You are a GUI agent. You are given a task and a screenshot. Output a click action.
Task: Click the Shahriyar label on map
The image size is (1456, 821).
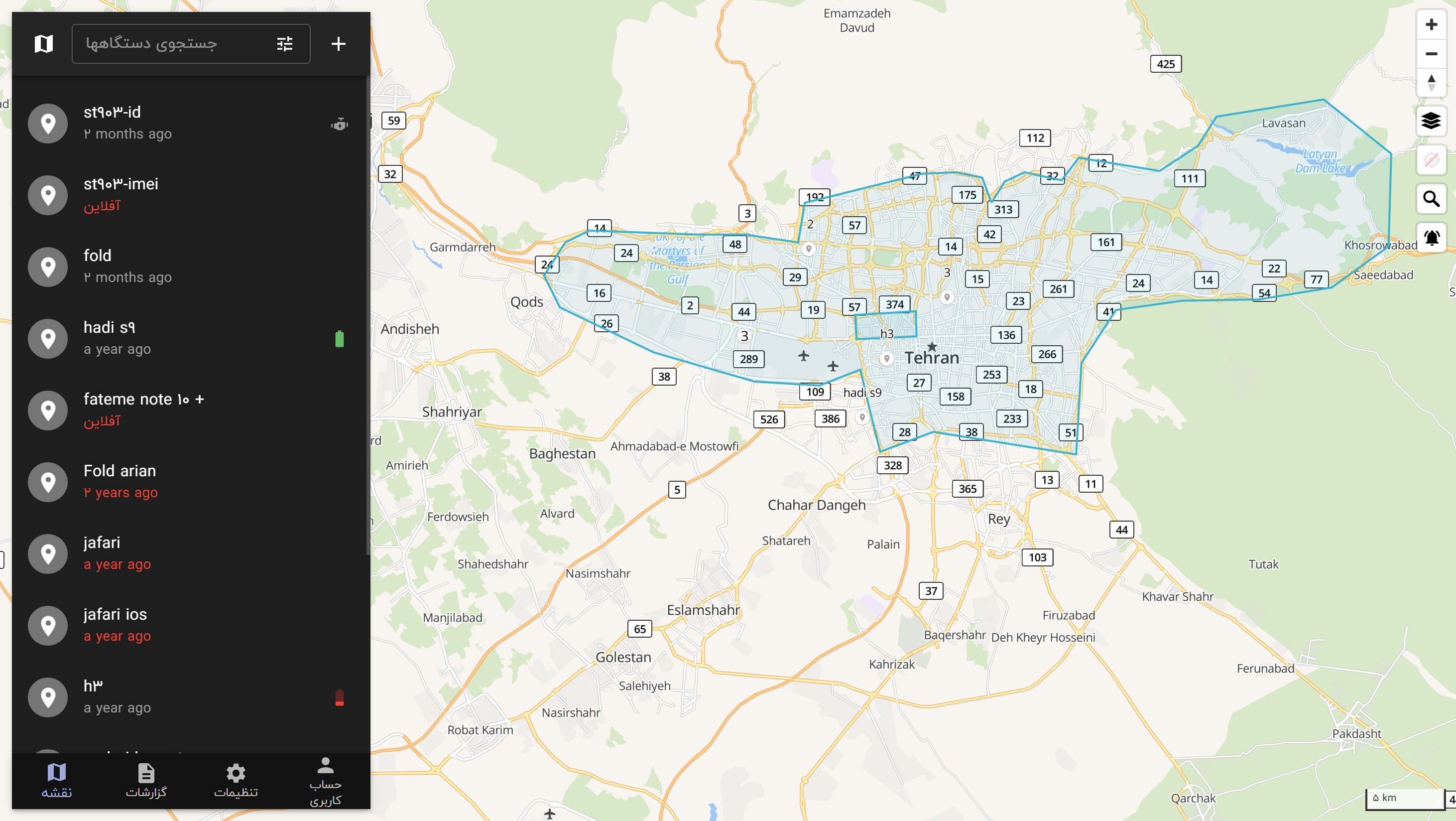452,412
